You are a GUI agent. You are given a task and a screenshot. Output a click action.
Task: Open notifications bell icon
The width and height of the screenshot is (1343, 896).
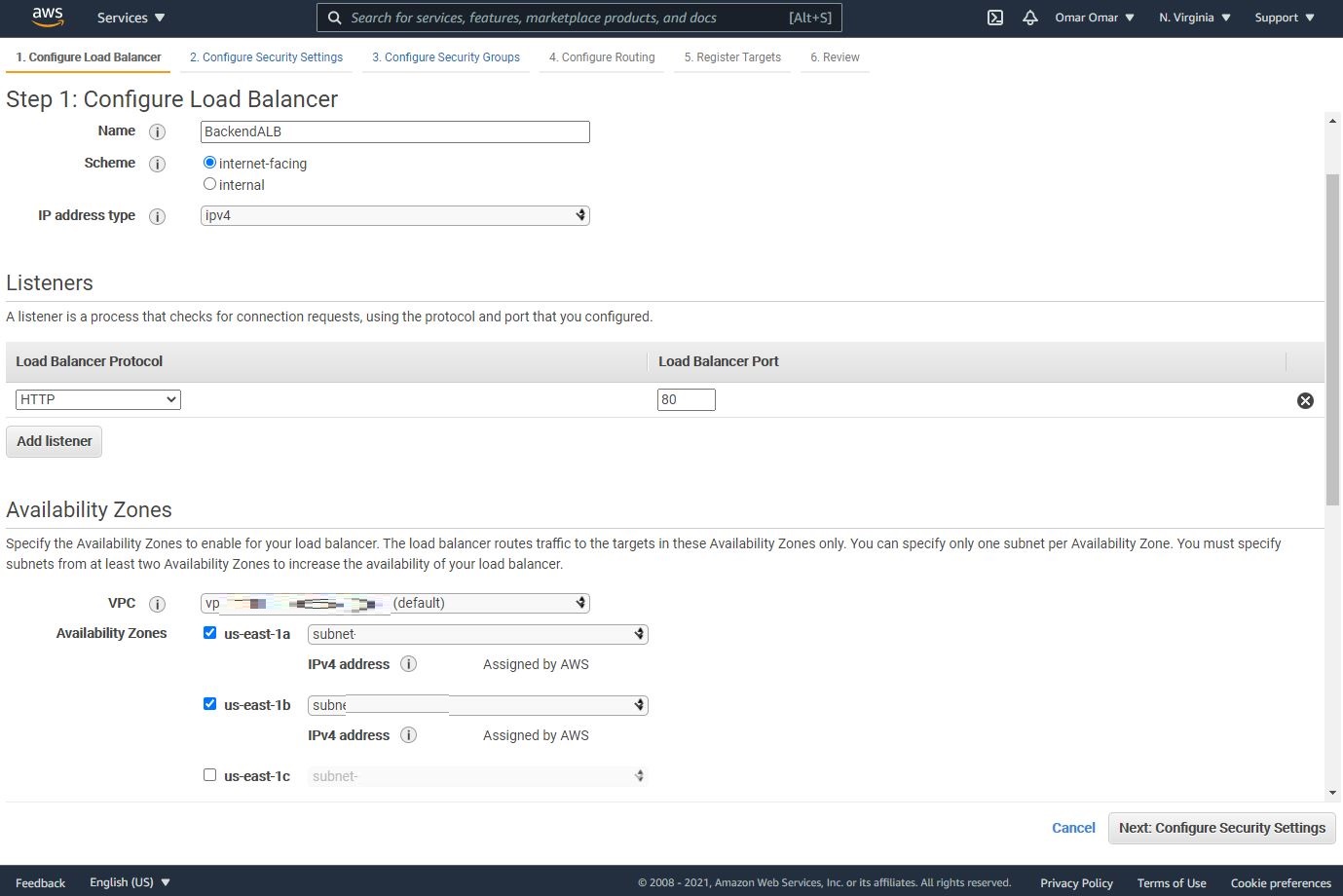[1030, 18]
